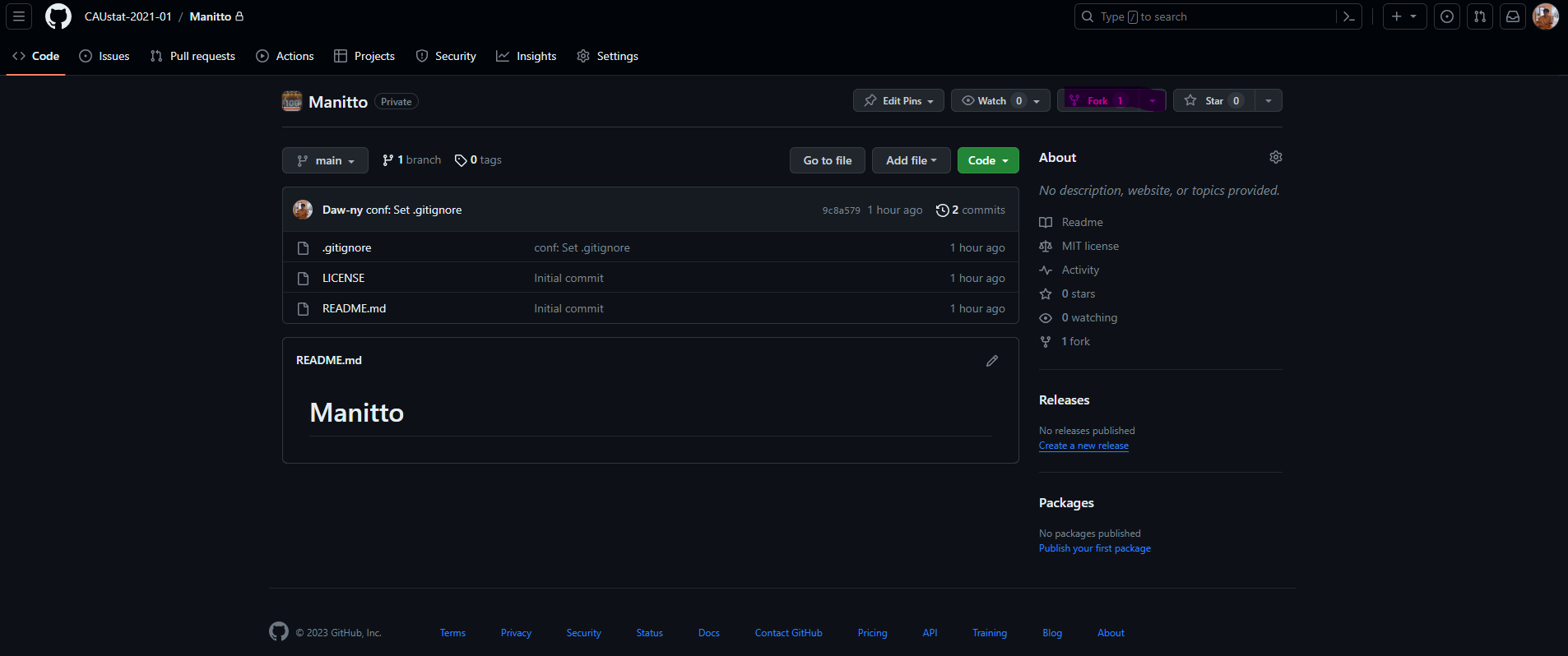Open the conf: Set .gitignore commit message
1568x656 pixels.
tap(414, 210)
